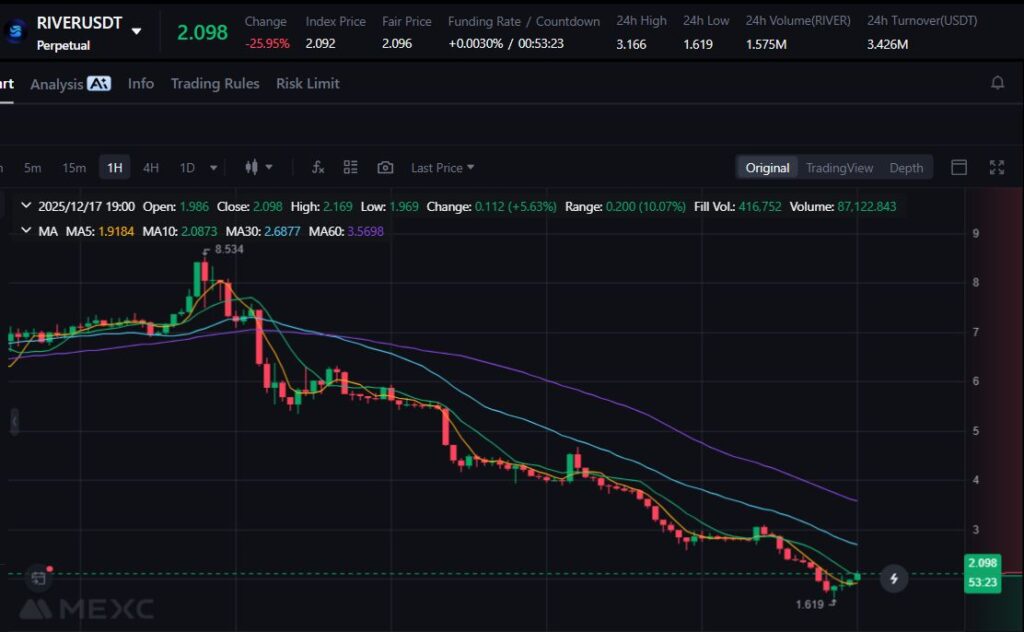Switch chart mode to TradingView

pos(839,168)
